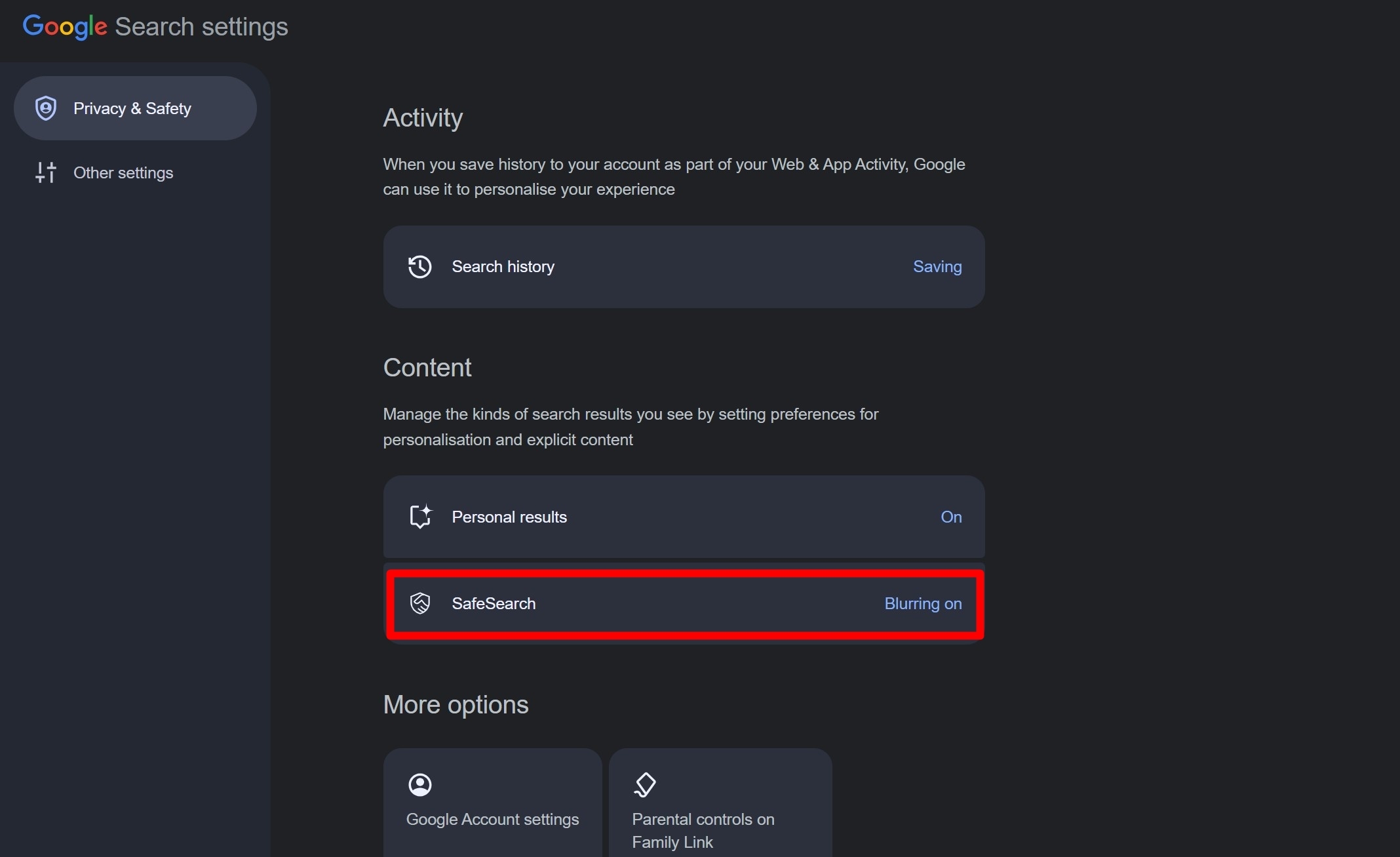Open the Google Account settings card
Viewport: 1400px width, 857px height.
click(x=492, y=803)
